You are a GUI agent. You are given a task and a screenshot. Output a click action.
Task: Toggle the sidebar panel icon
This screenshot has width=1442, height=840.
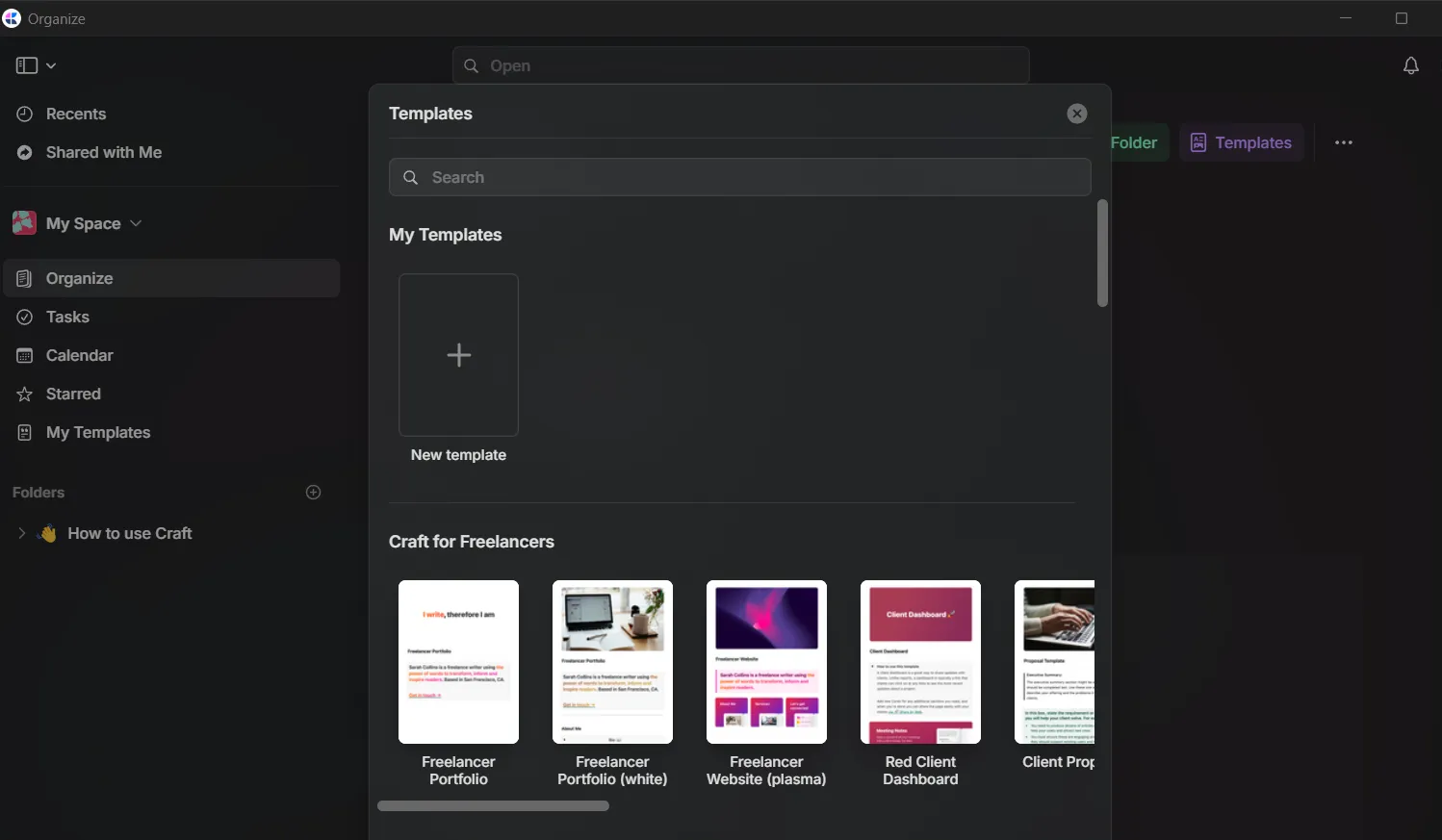point(26,65)
